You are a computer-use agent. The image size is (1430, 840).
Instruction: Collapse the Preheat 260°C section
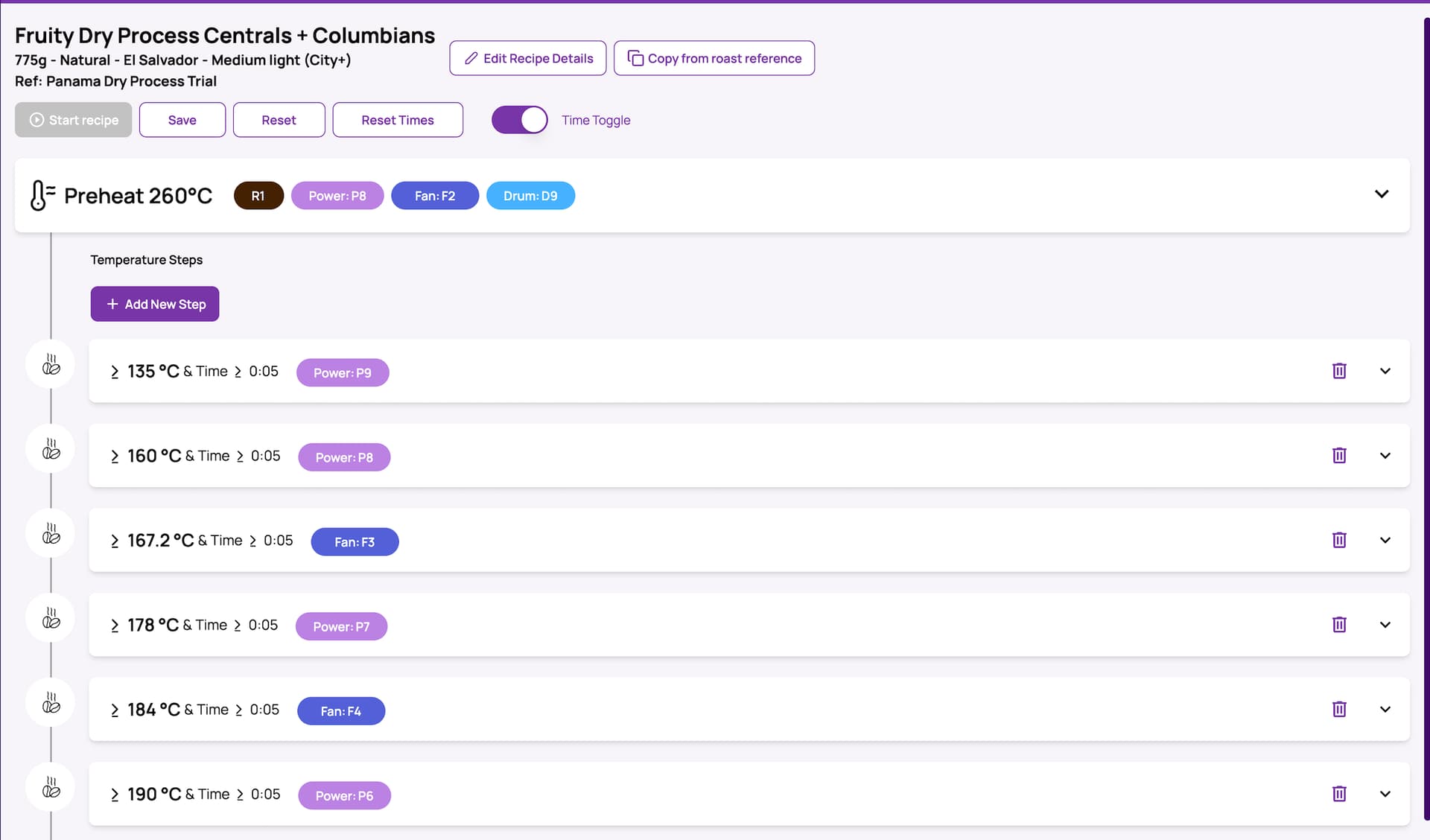tap(1382, 194)
